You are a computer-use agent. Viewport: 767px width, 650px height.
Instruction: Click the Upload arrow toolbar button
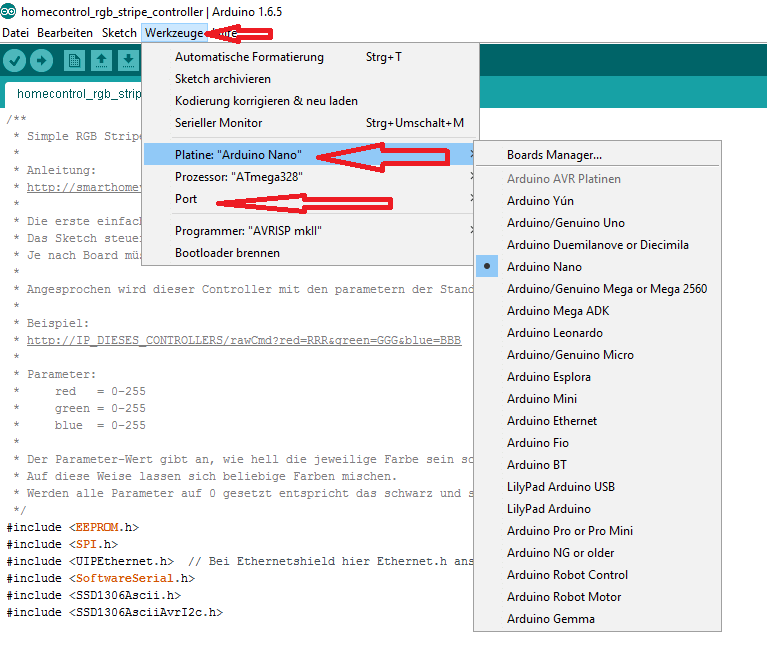point(42,61)
